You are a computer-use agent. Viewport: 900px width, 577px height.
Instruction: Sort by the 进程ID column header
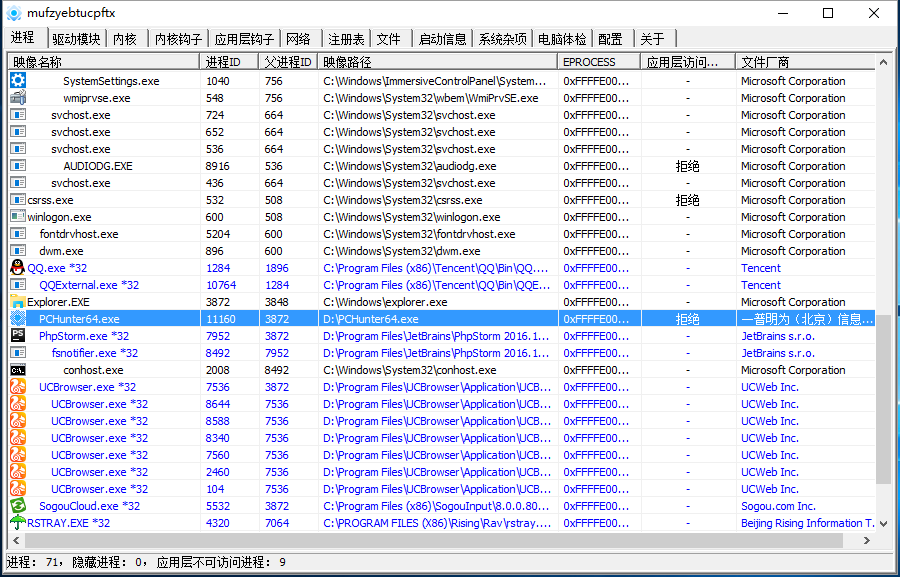point(229,62)
